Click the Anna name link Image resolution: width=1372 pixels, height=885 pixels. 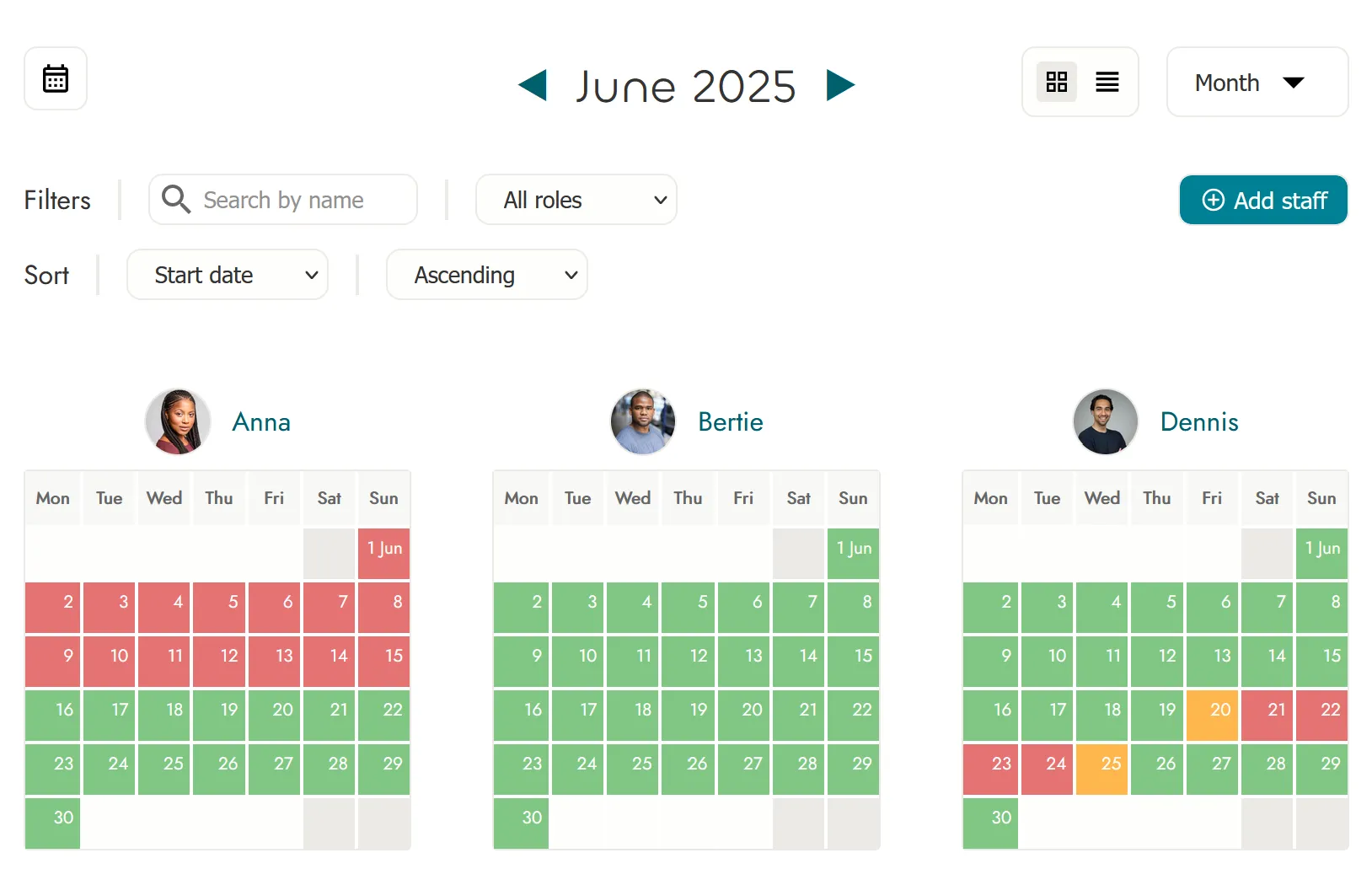(x=260, y=421)
